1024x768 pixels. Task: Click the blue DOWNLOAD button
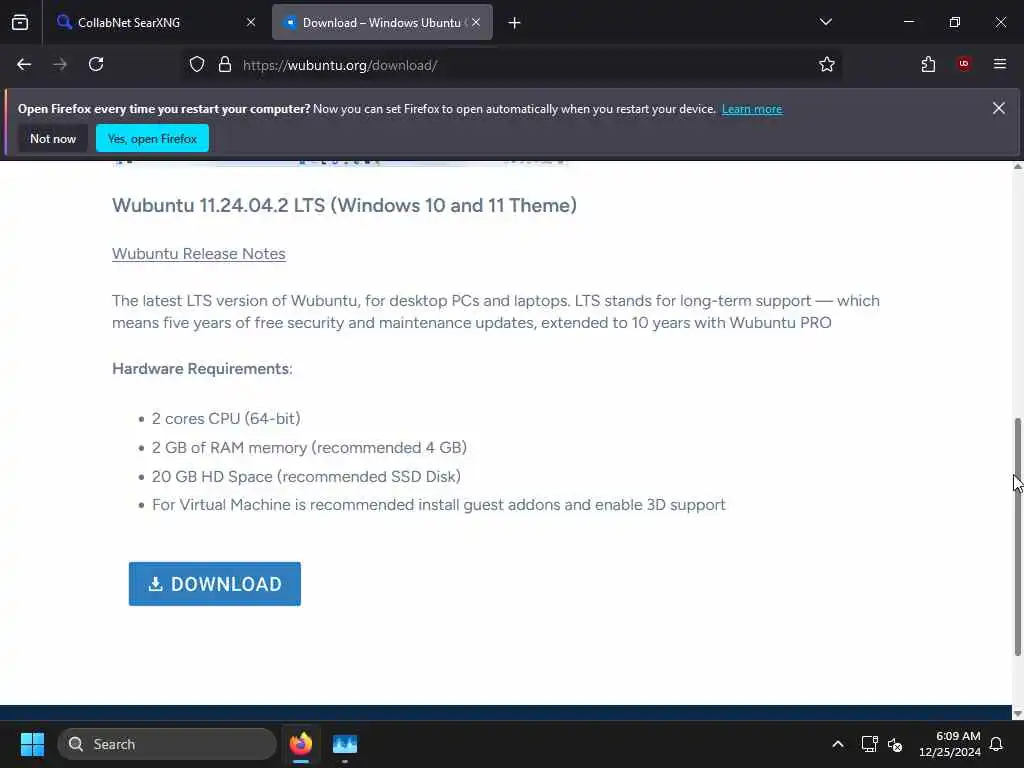click(215, 584)
